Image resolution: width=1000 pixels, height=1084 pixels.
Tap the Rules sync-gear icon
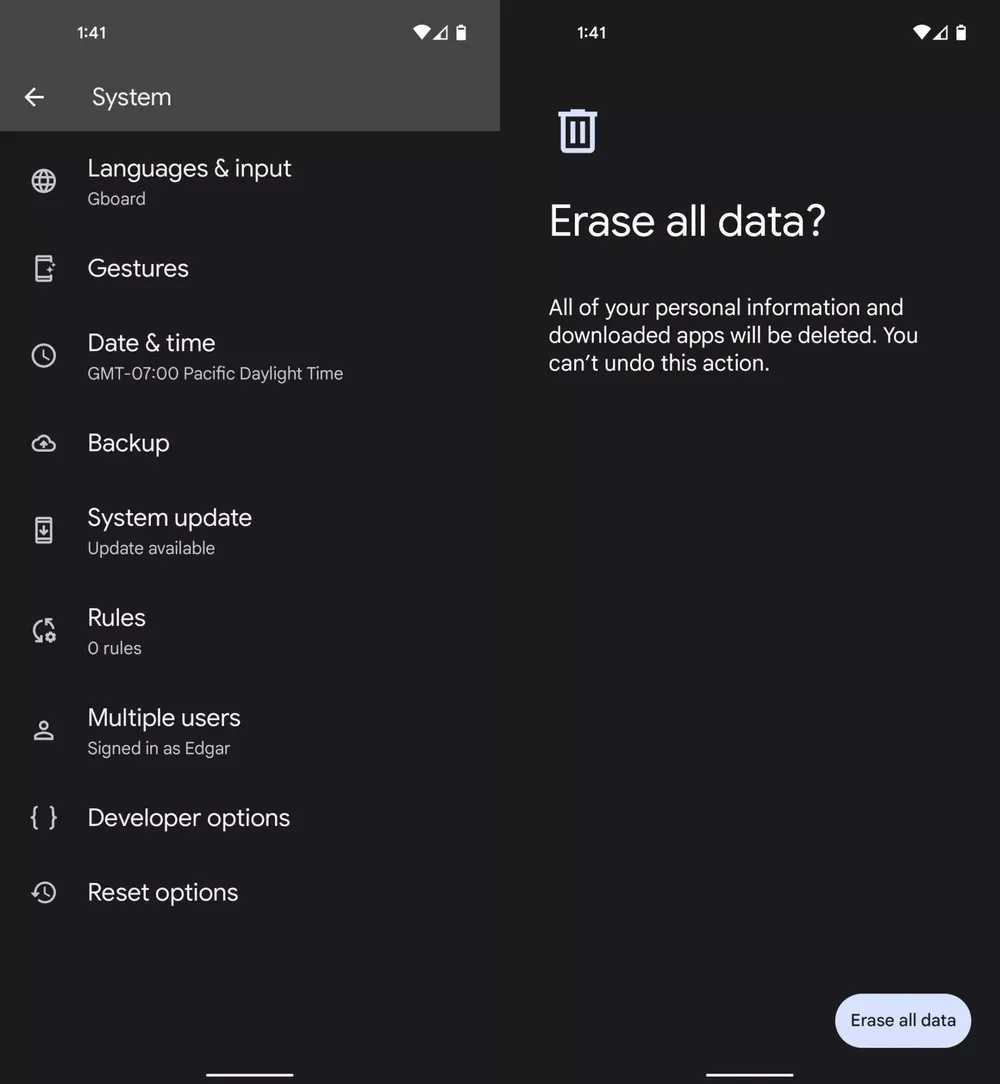pyautogui.click(x=44, y=630)
